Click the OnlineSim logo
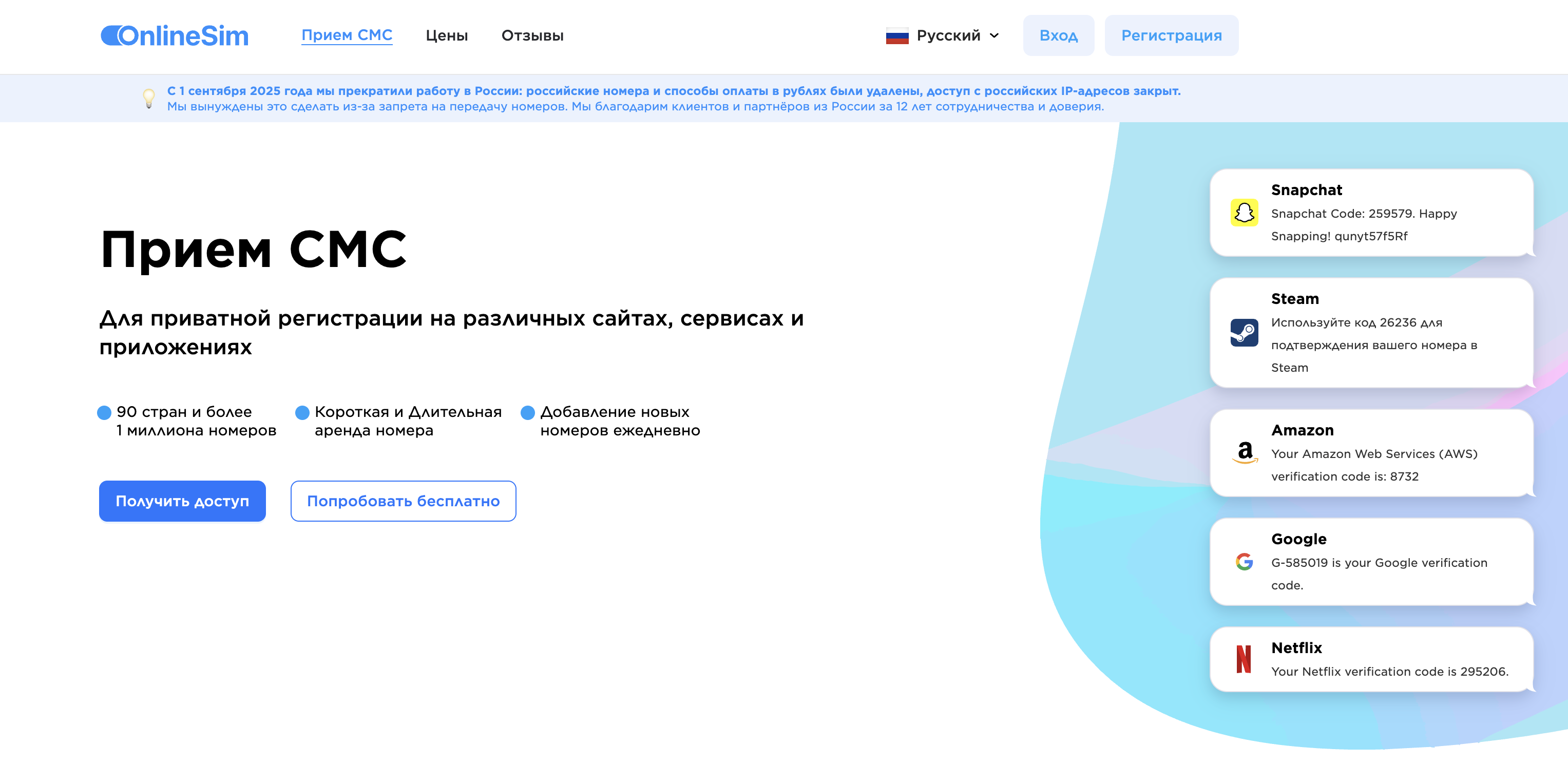The height and width of the screenshot is (764, 1568). pyautogui.click(x=175, y=35)
